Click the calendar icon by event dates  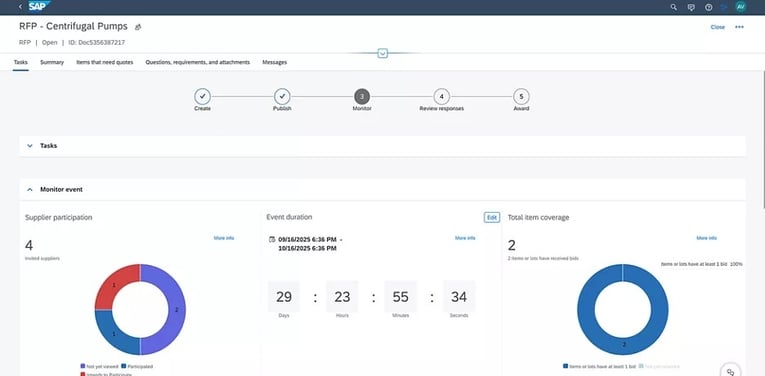[x=272, y=239]
